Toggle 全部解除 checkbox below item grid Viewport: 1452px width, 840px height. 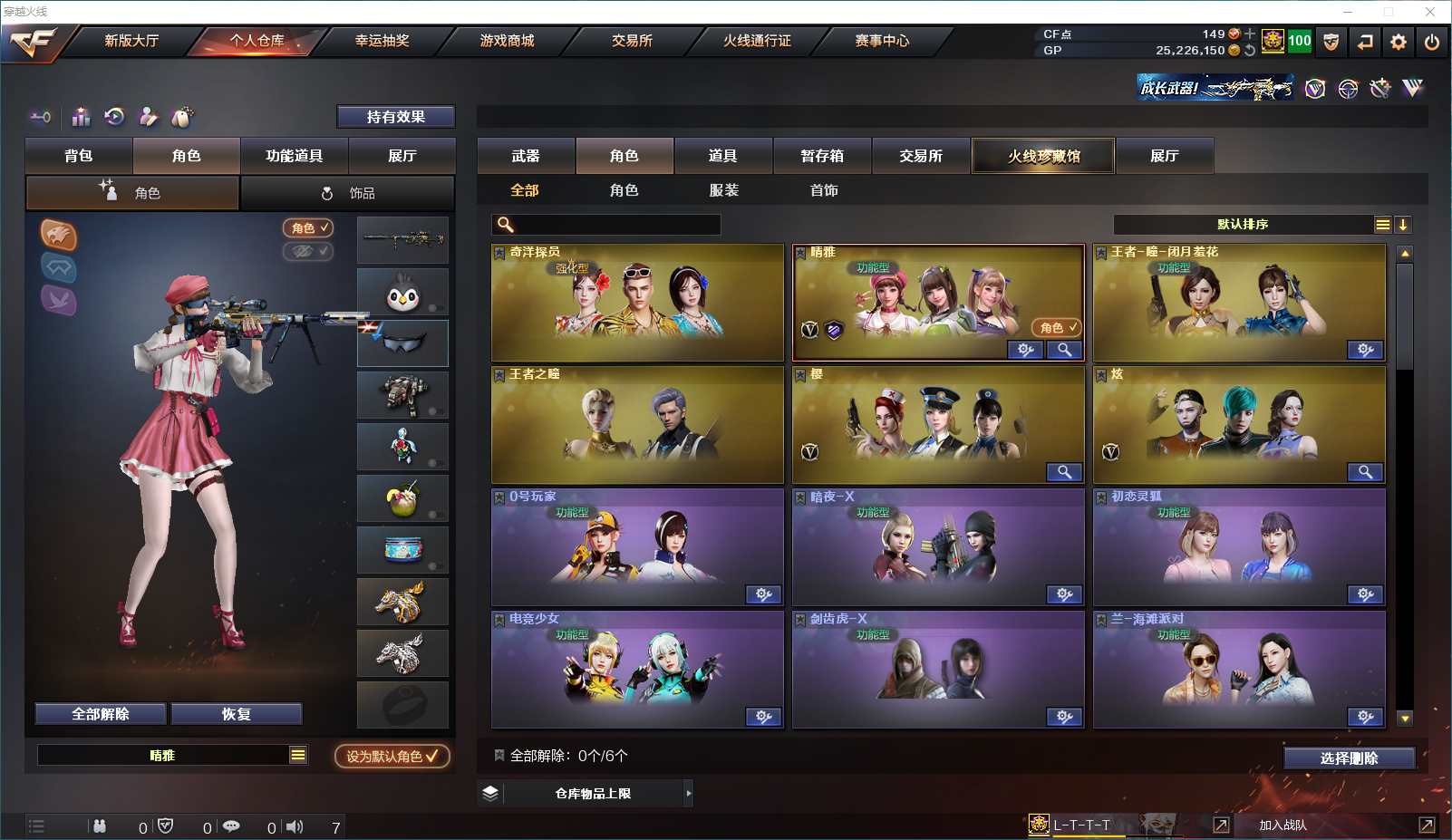(499, 755)
